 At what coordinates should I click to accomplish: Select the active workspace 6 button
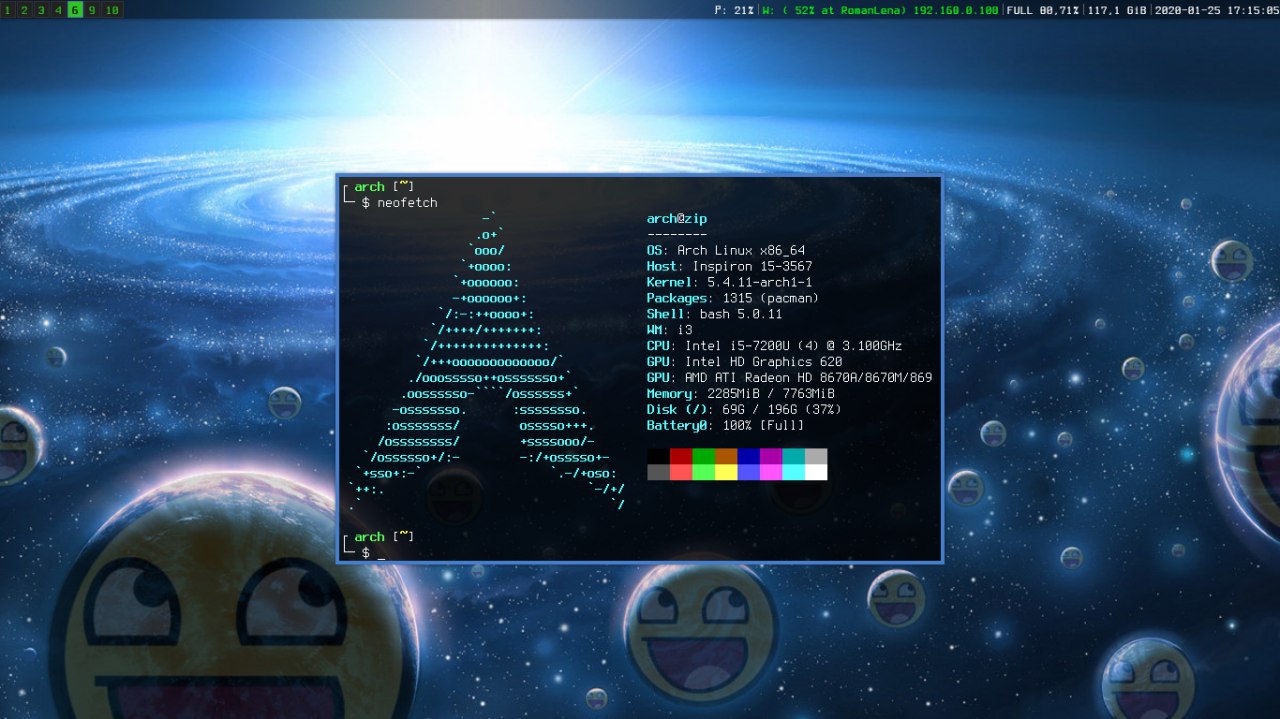(75, 10)
